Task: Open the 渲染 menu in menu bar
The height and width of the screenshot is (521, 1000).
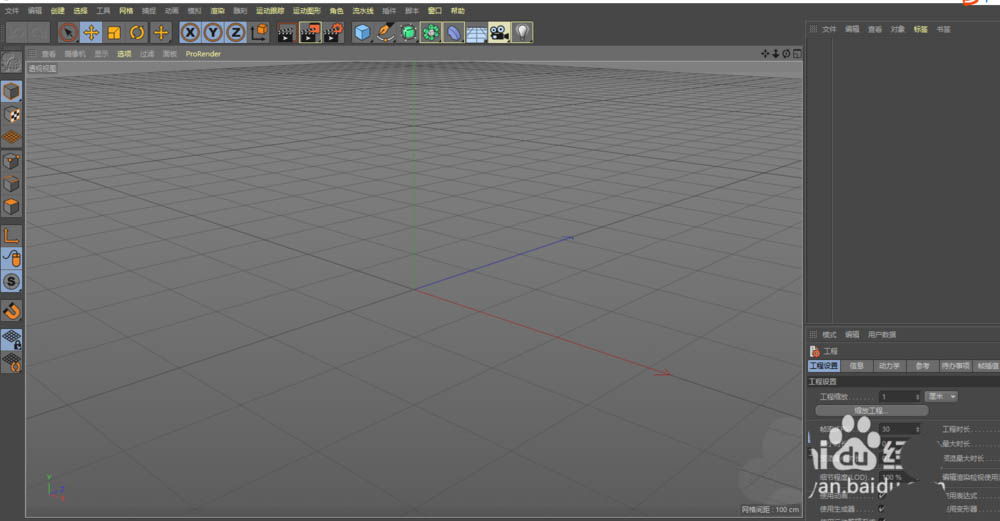Action: (217, 10)
